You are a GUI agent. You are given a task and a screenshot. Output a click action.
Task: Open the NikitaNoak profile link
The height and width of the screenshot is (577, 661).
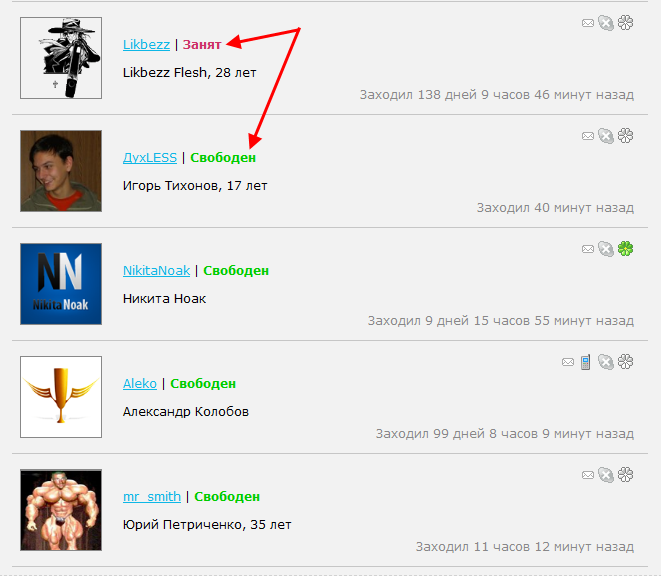pyautogui.click(x=156, y=271)
